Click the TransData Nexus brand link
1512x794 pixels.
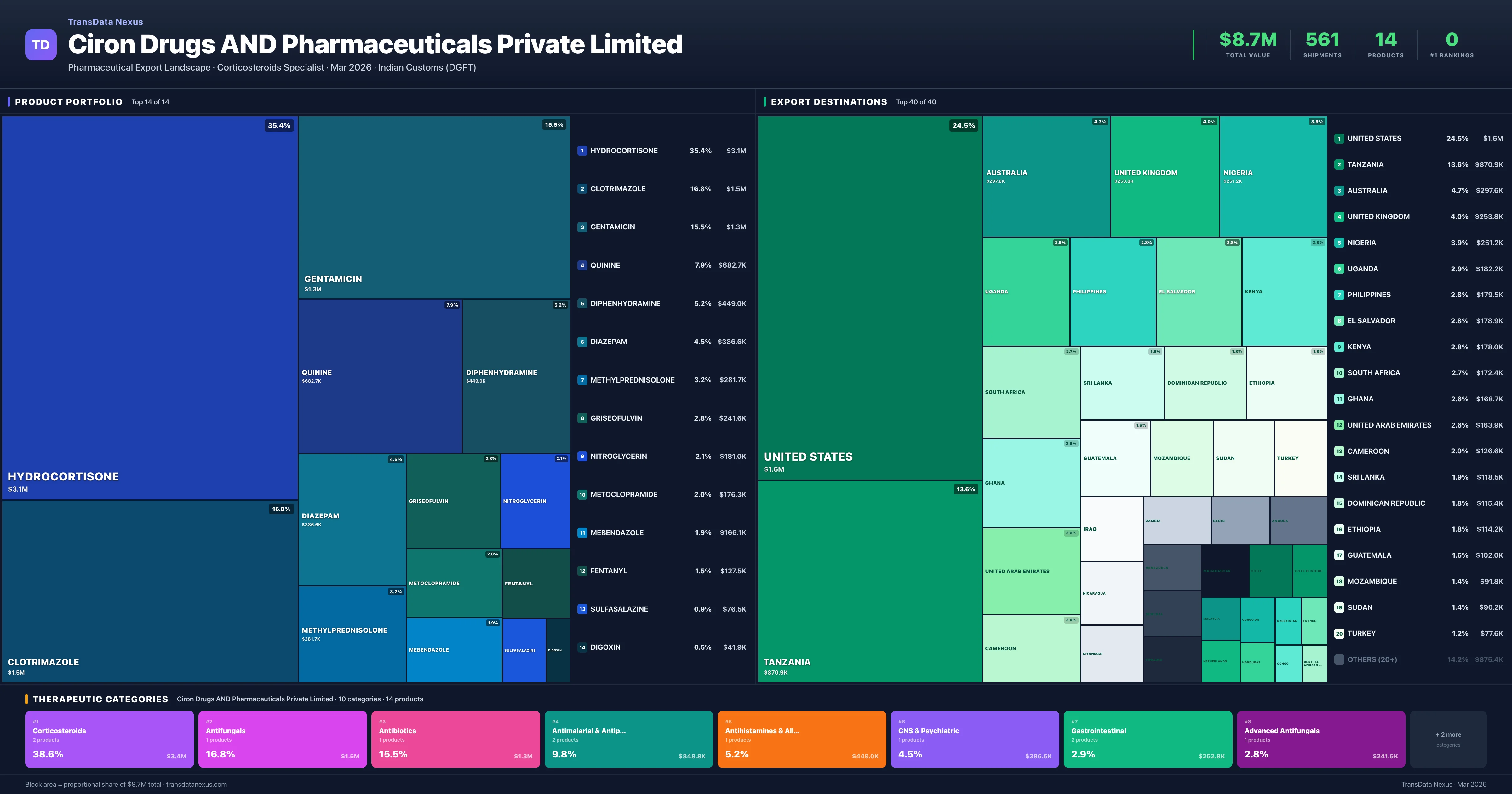[105, 22]
